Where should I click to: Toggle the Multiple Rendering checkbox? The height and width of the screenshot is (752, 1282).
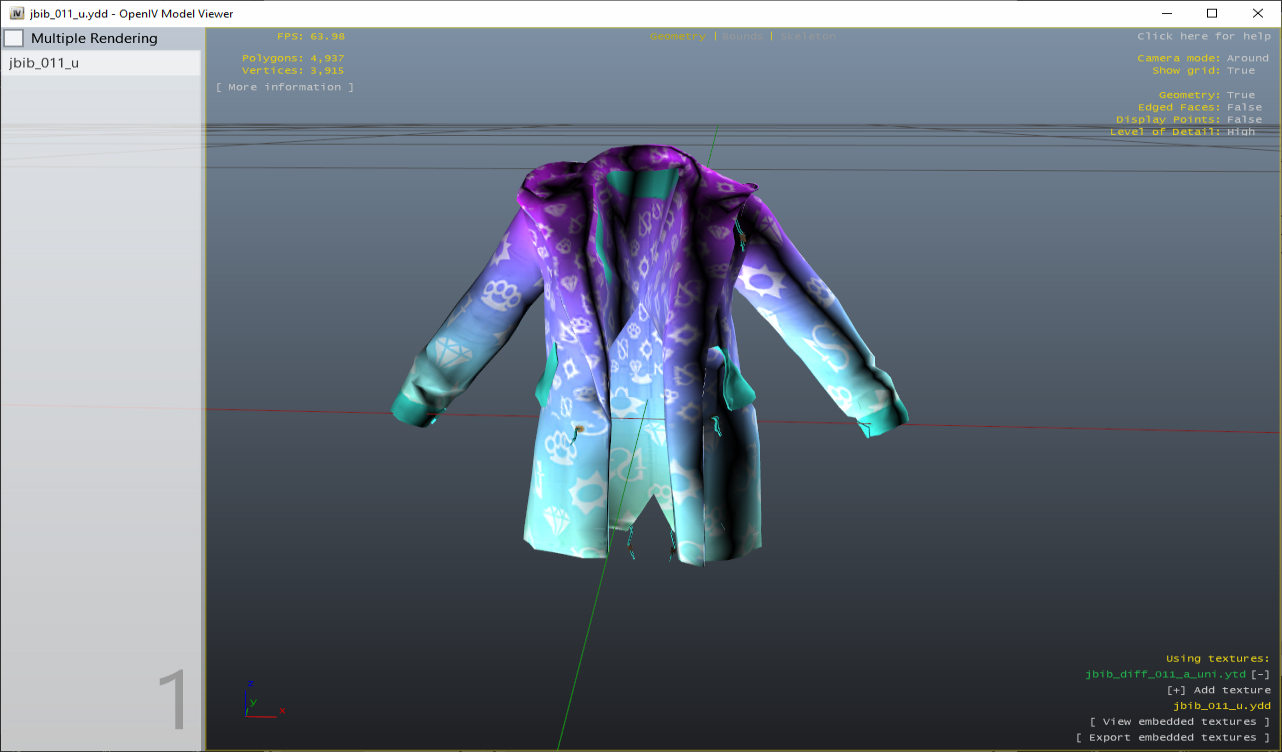[x=14, y=37]
